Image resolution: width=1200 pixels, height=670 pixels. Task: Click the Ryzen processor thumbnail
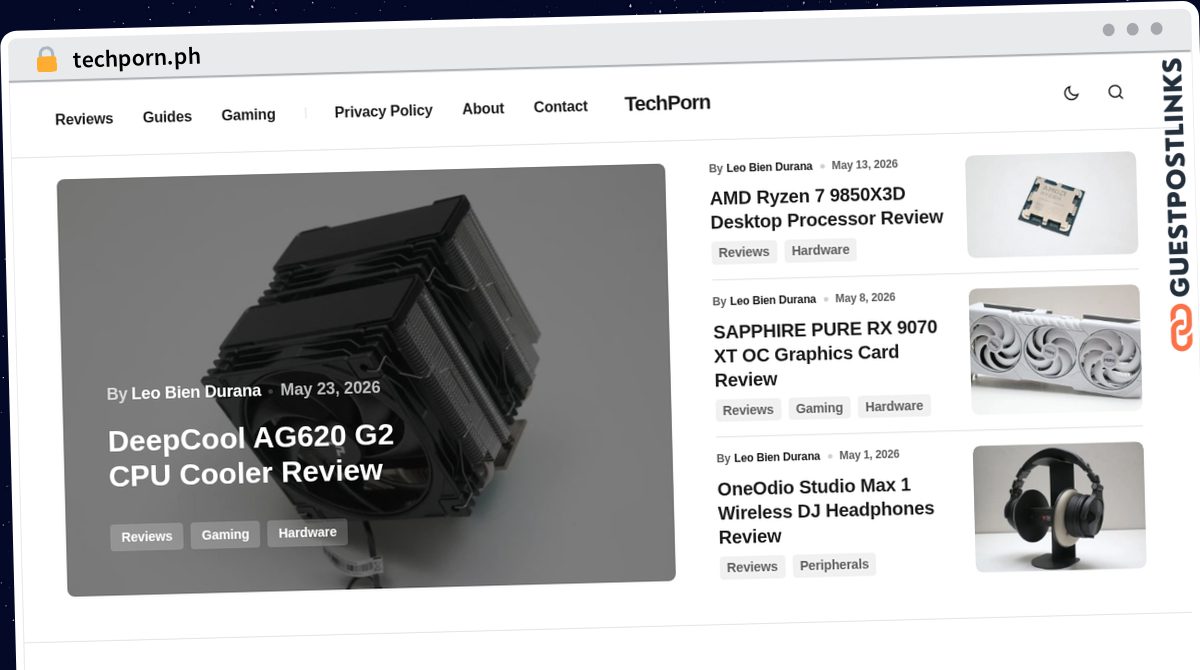pos(1051,205)
